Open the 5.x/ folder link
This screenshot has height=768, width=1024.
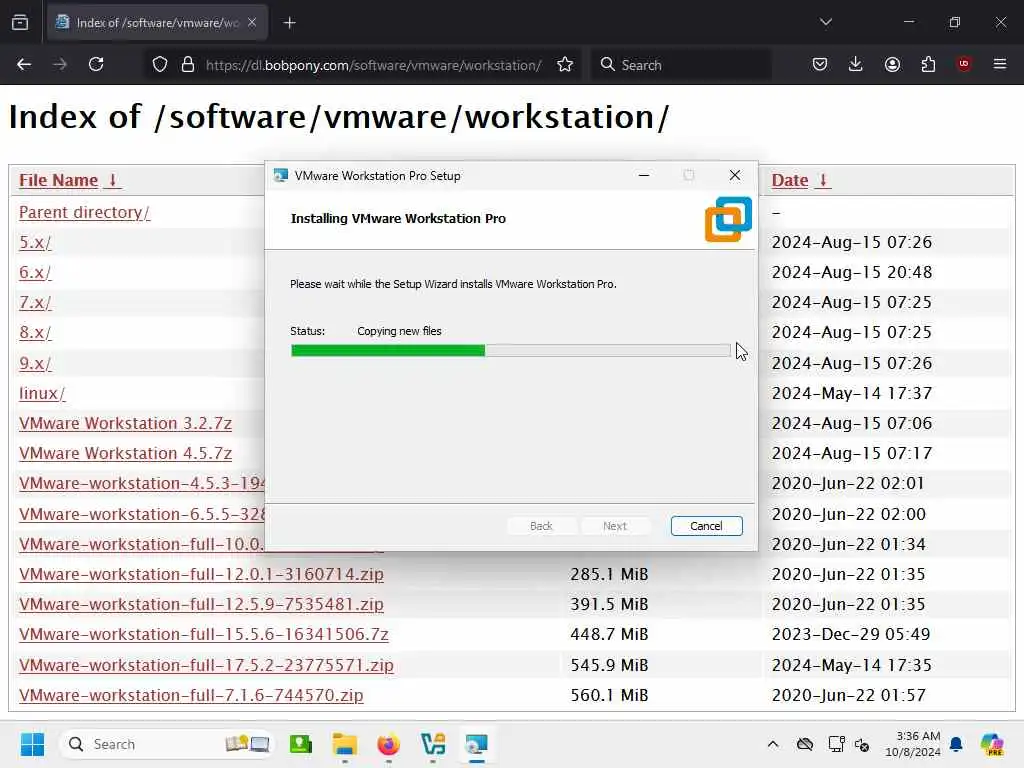[35, 242]
